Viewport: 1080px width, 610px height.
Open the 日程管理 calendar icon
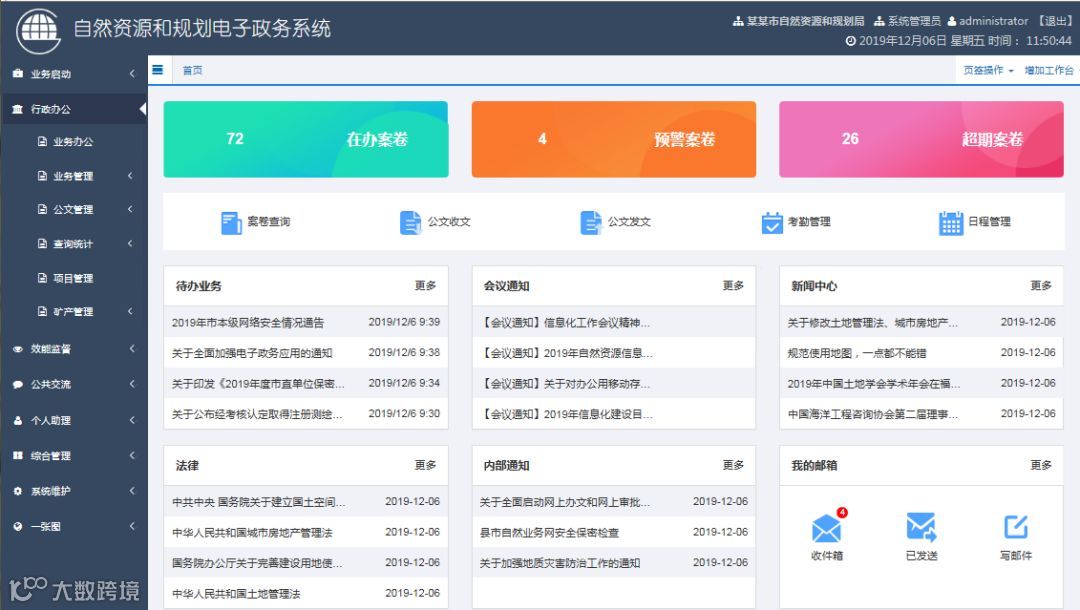click(x=951, y=222)
